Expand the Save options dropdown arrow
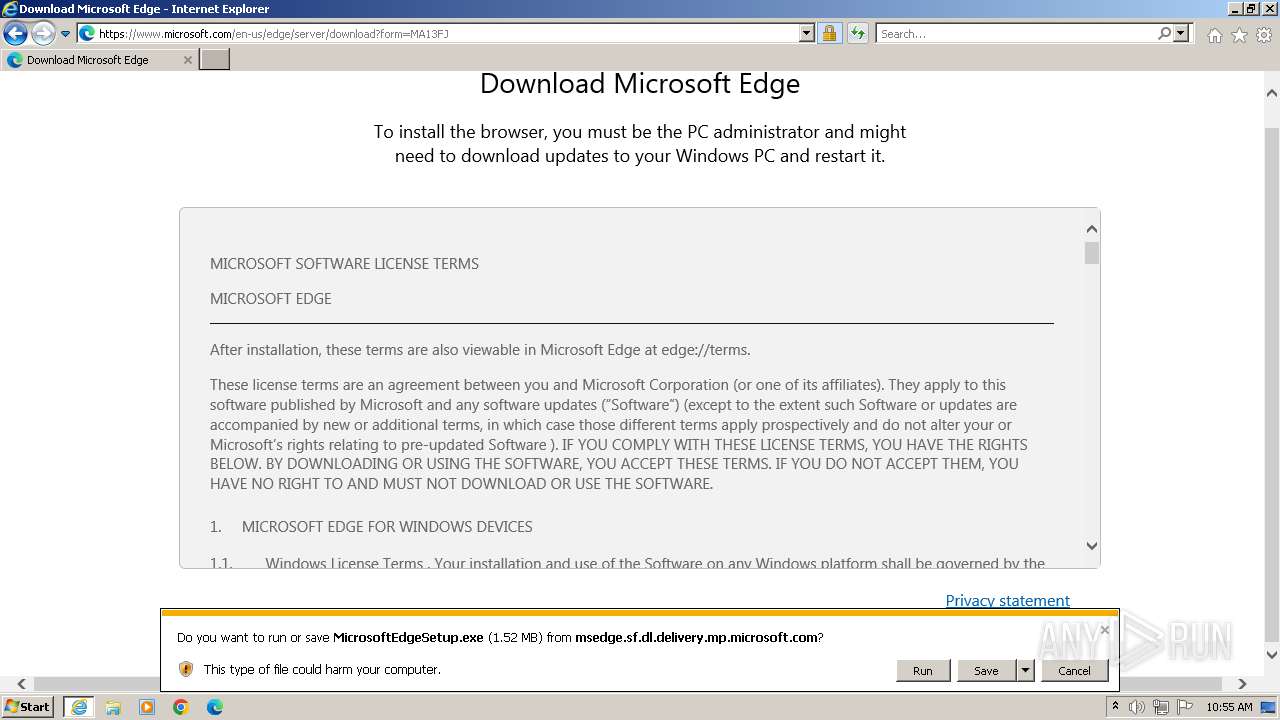This screenshot has height=720, width=1280. (1025, 671)
